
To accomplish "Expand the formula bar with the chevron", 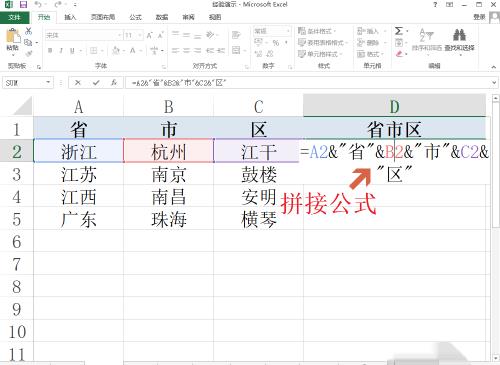I will [x=494, y=82].
